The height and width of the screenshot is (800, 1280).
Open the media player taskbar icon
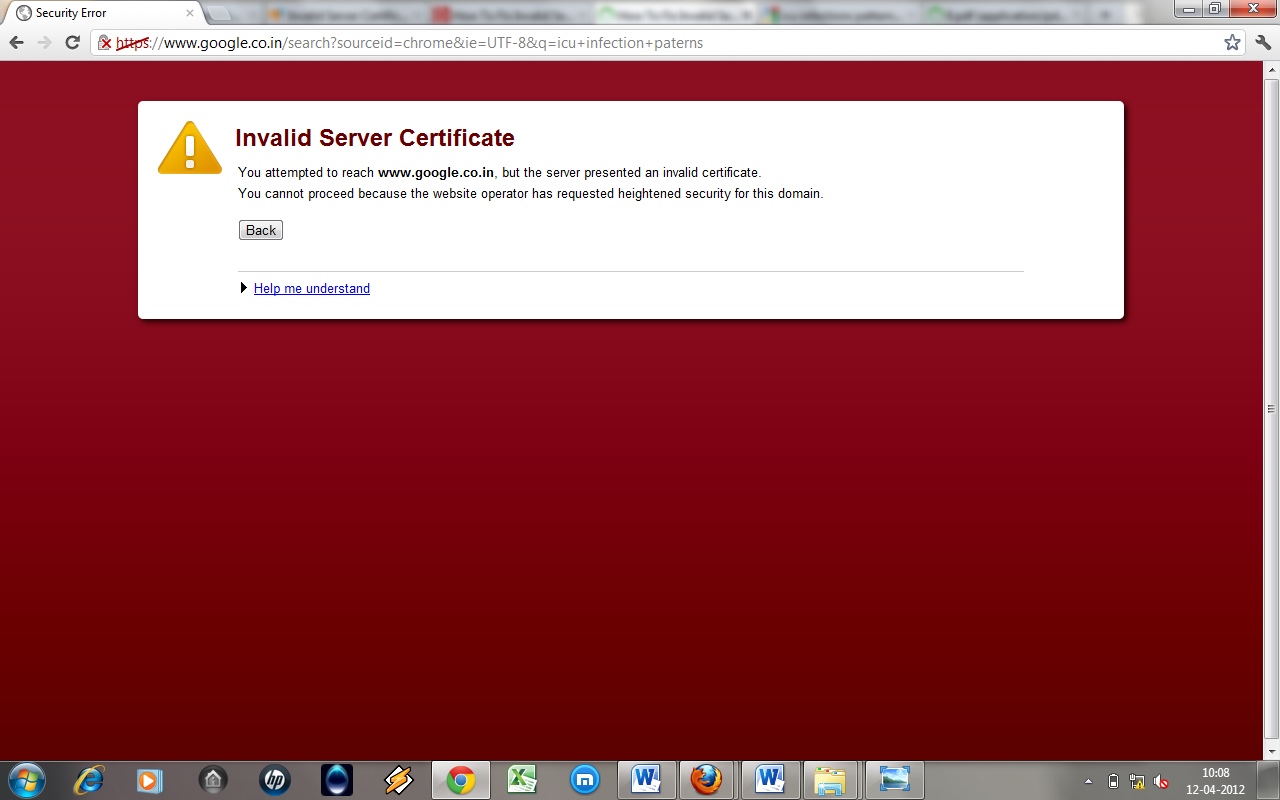149,779
